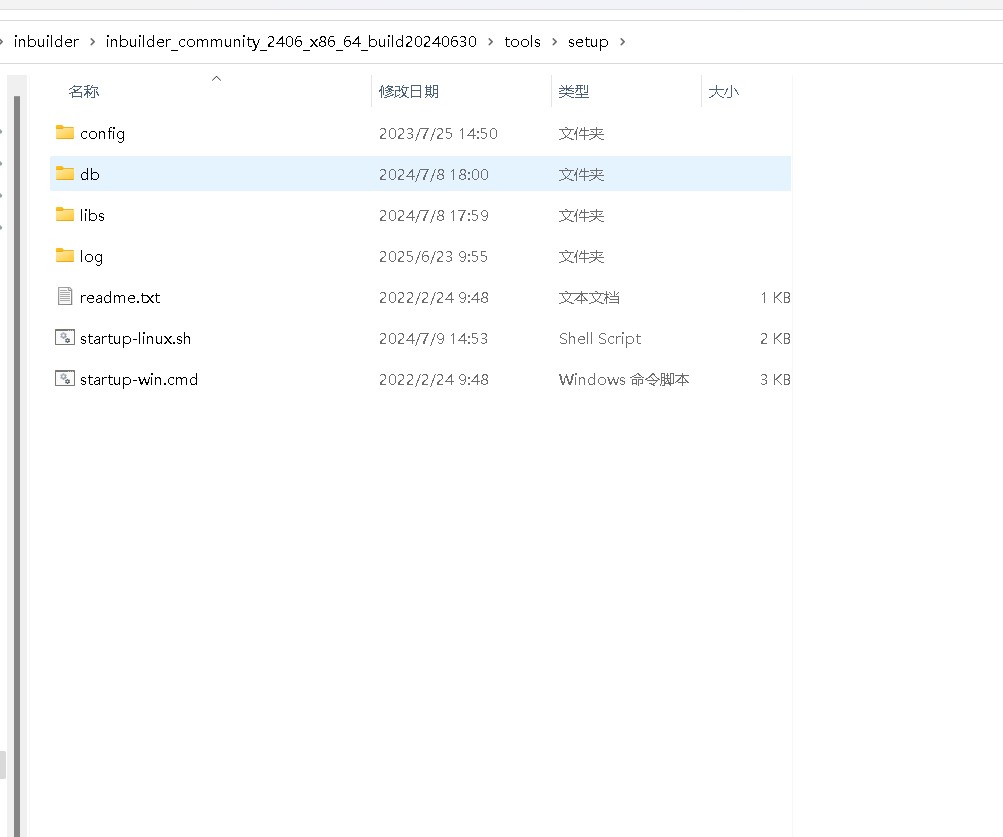Click the readme.txt text file icon
This screenshot has height=837, width=1003.
(62, 297)
